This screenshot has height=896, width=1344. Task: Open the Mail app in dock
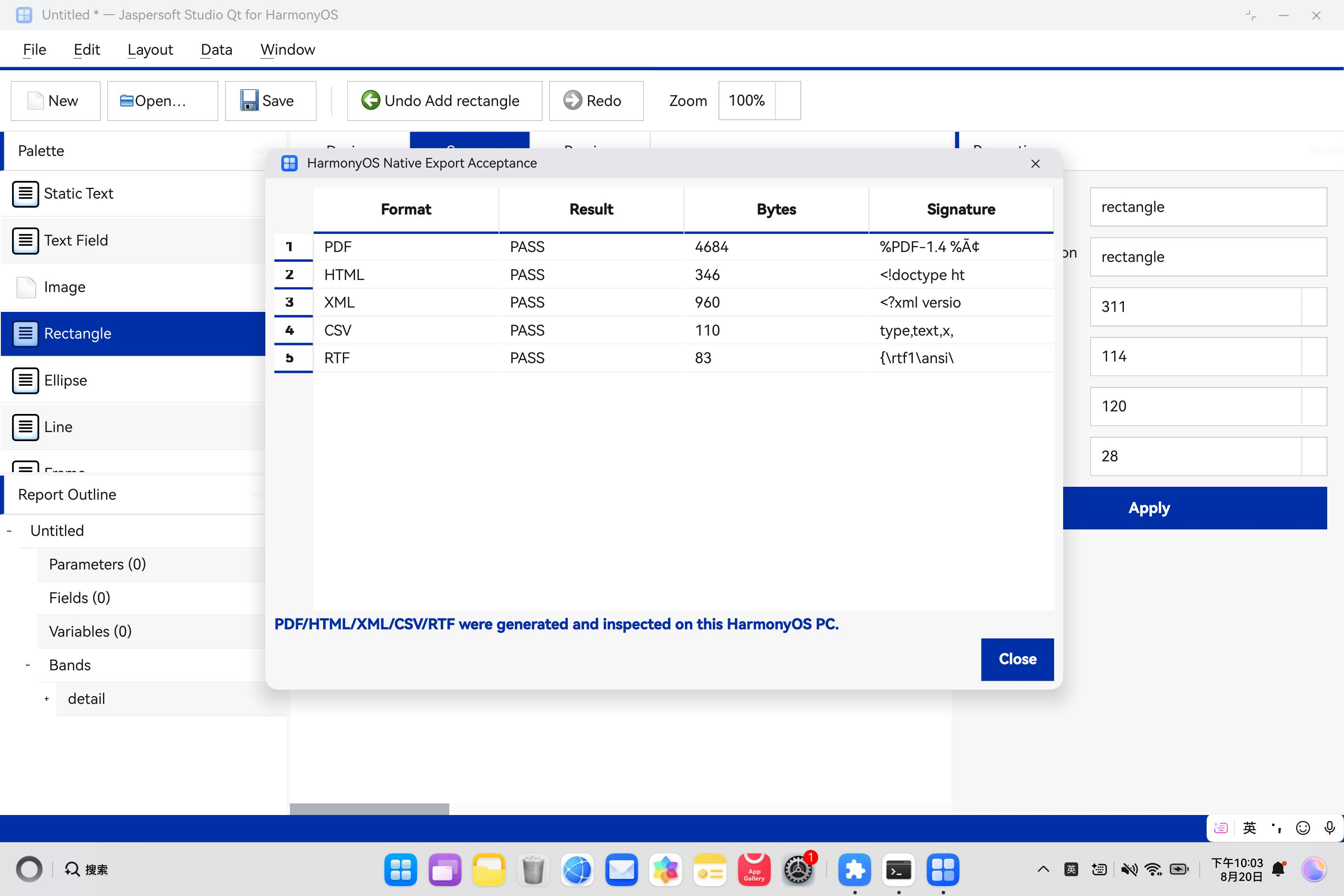point(621,870)
